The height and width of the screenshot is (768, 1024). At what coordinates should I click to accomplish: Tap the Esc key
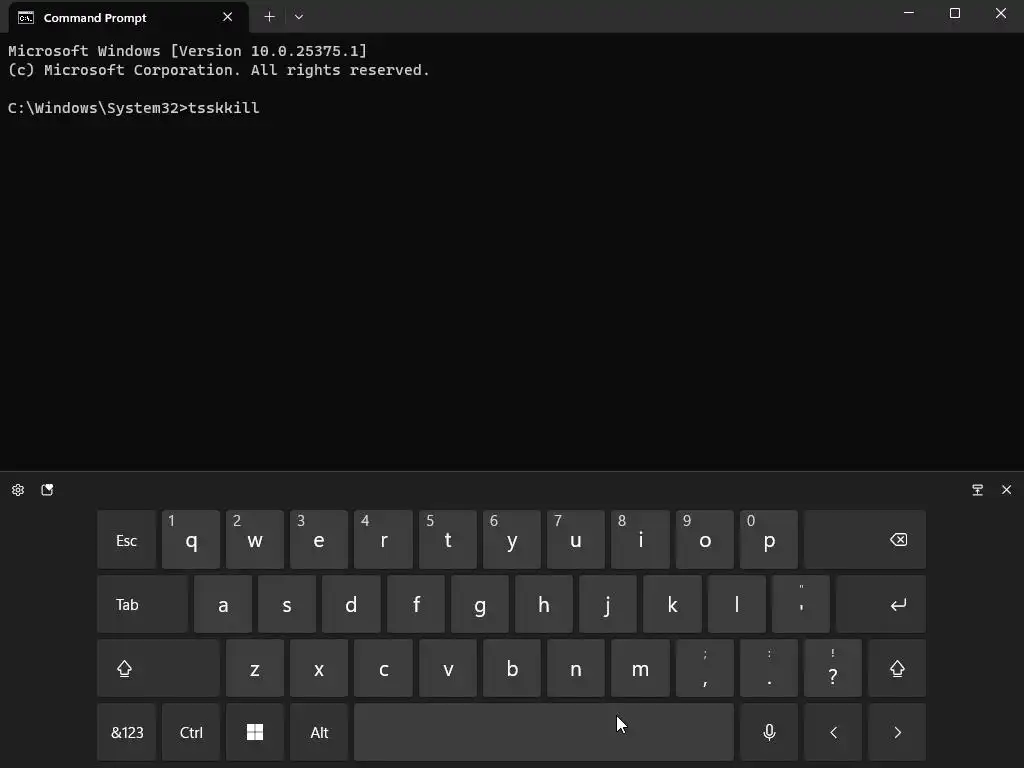tap(127, 540)
